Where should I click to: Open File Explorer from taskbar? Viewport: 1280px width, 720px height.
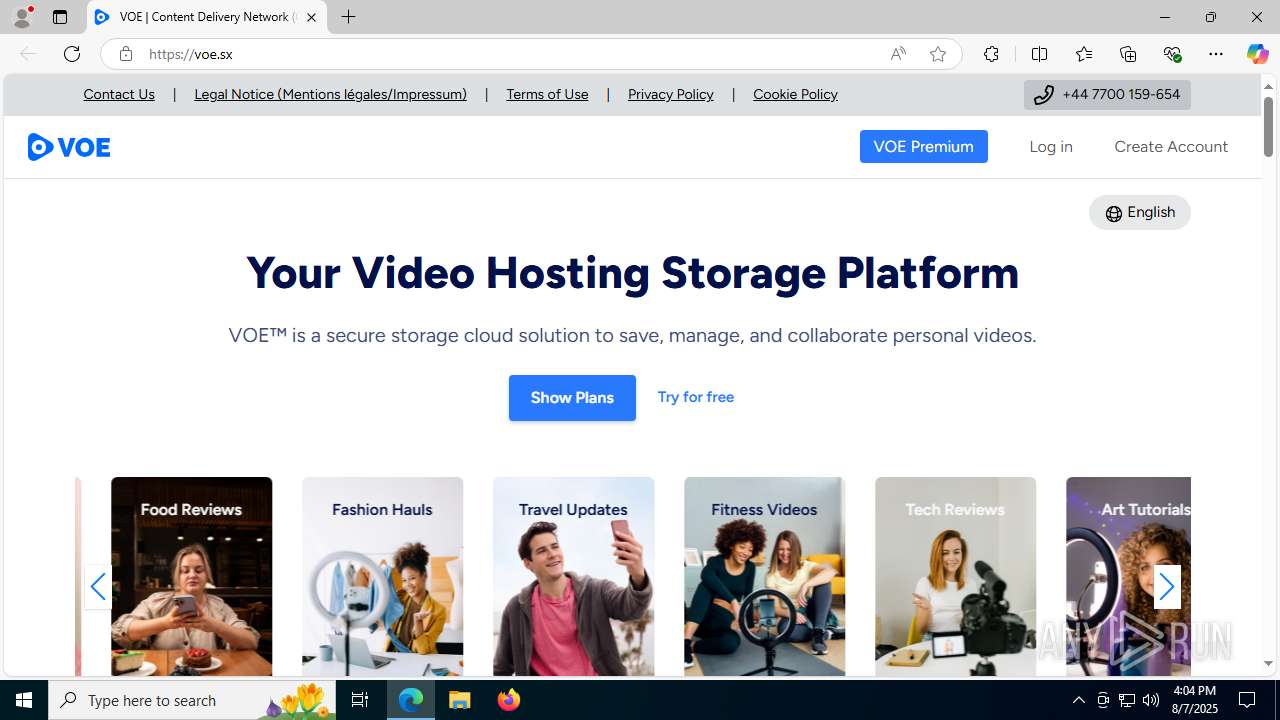(460, 700)
